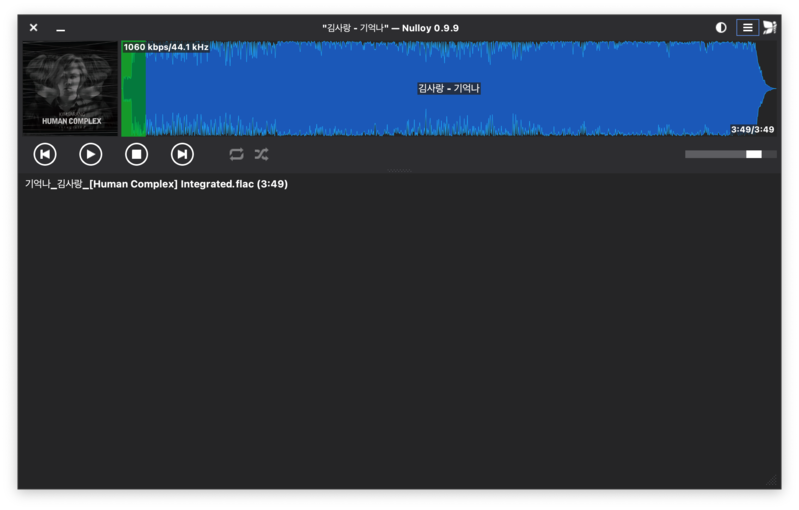Click the splitter handle above playlist
799x510 pixels.
pyautogui.click(x=400, y=171)
